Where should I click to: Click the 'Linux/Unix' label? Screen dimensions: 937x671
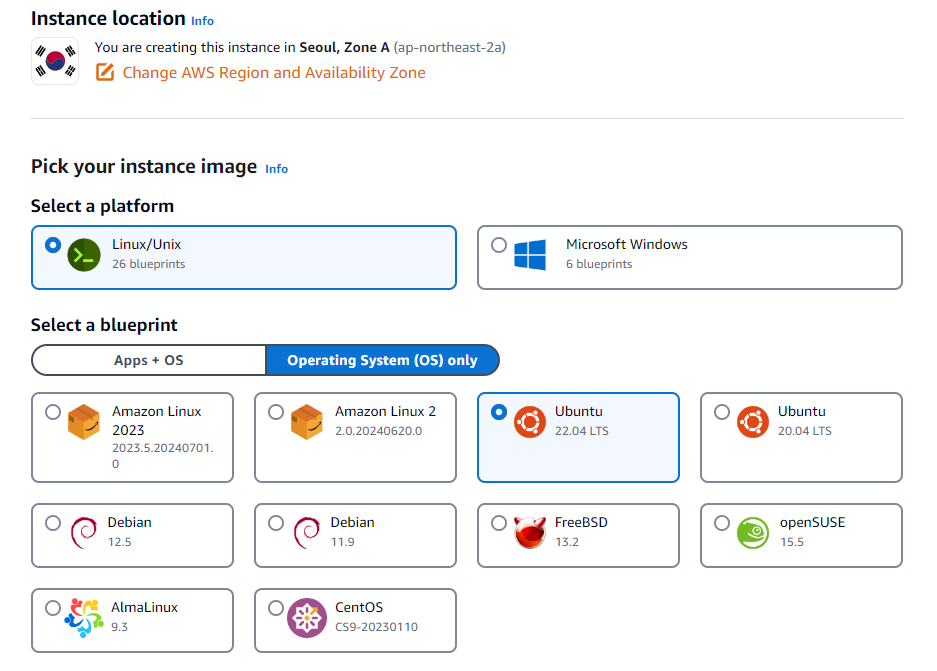point(146,244)
